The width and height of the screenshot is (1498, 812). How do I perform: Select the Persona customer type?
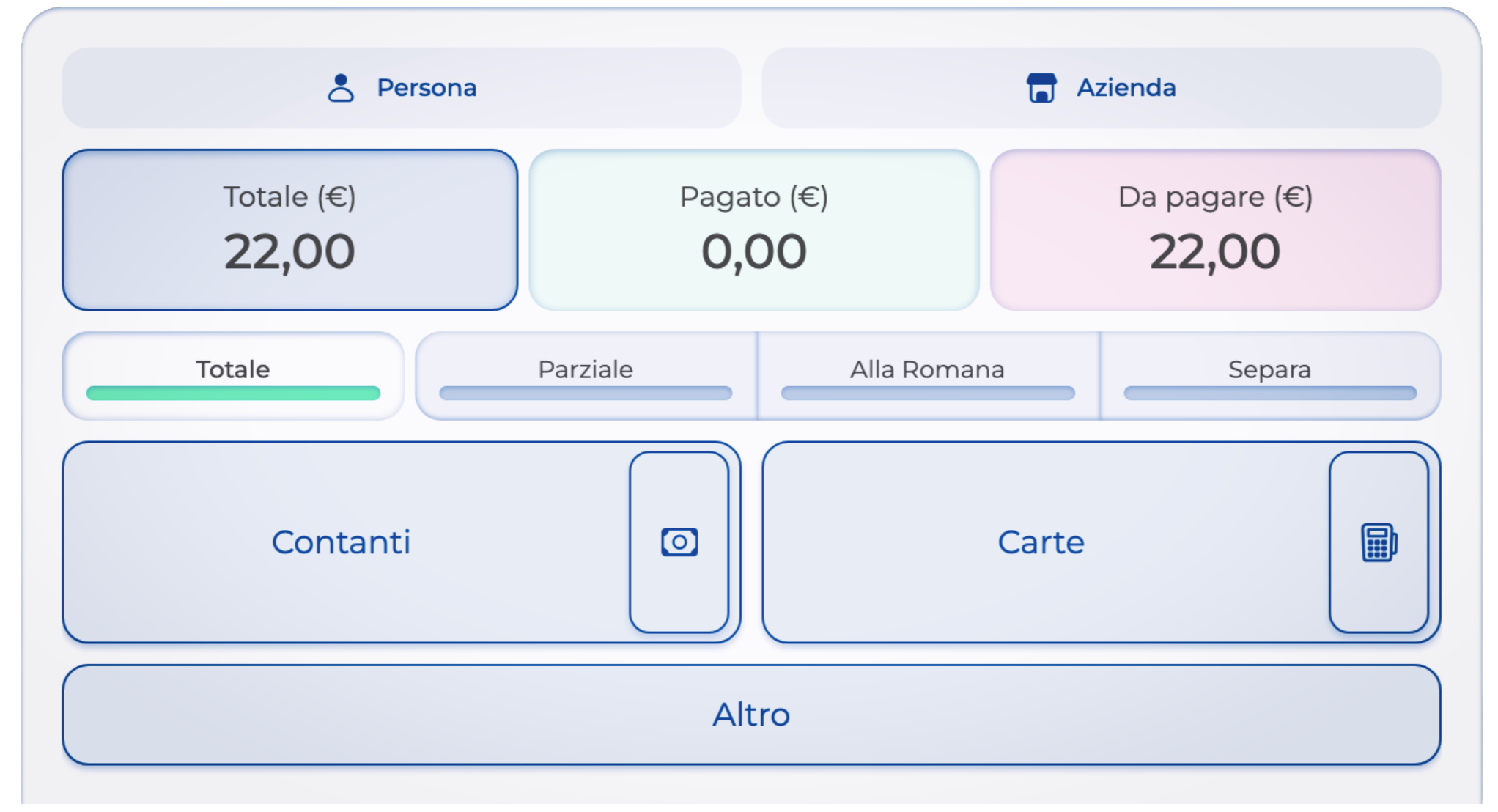point(425,88)
